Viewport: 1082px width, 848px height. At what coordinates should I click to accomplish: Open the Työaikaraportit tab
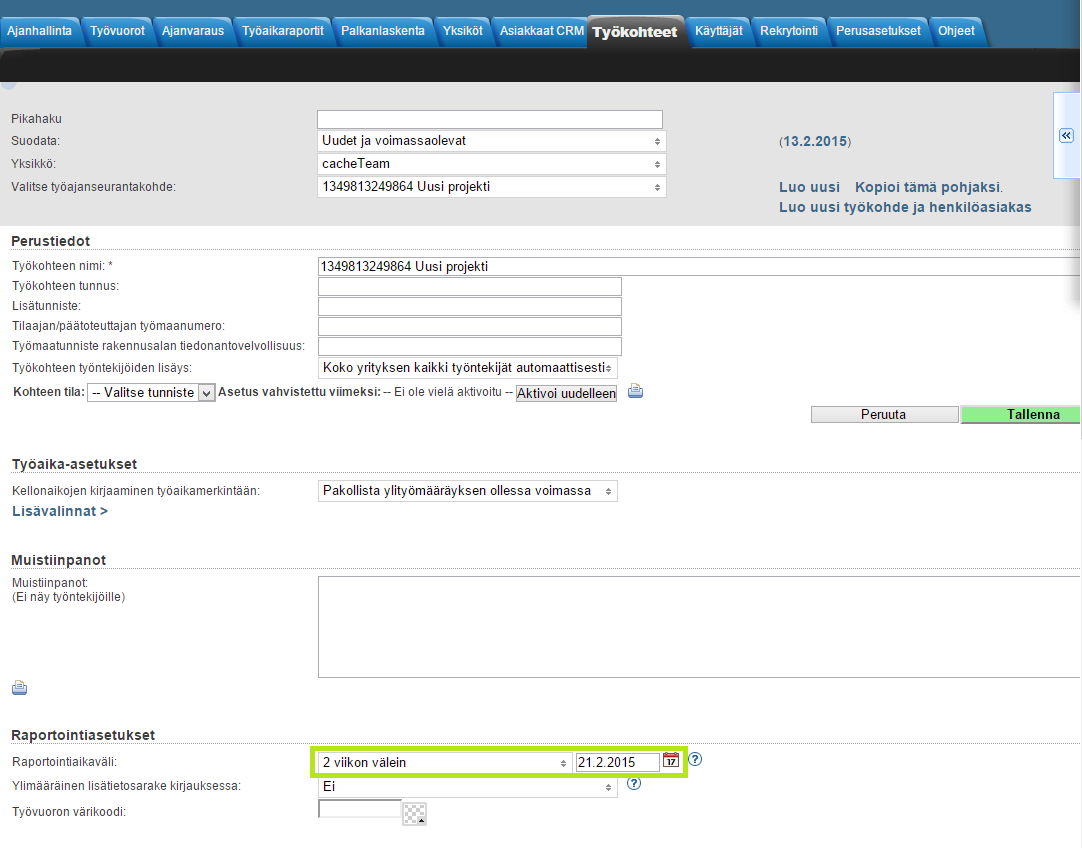tap(283, 31)
